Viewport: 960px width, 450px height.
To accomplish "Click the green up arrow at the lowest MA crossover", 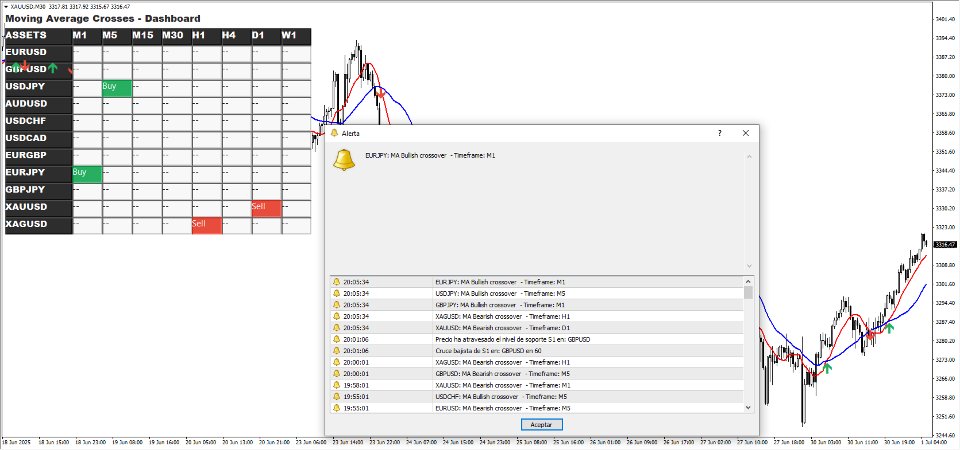I will 827,368.
